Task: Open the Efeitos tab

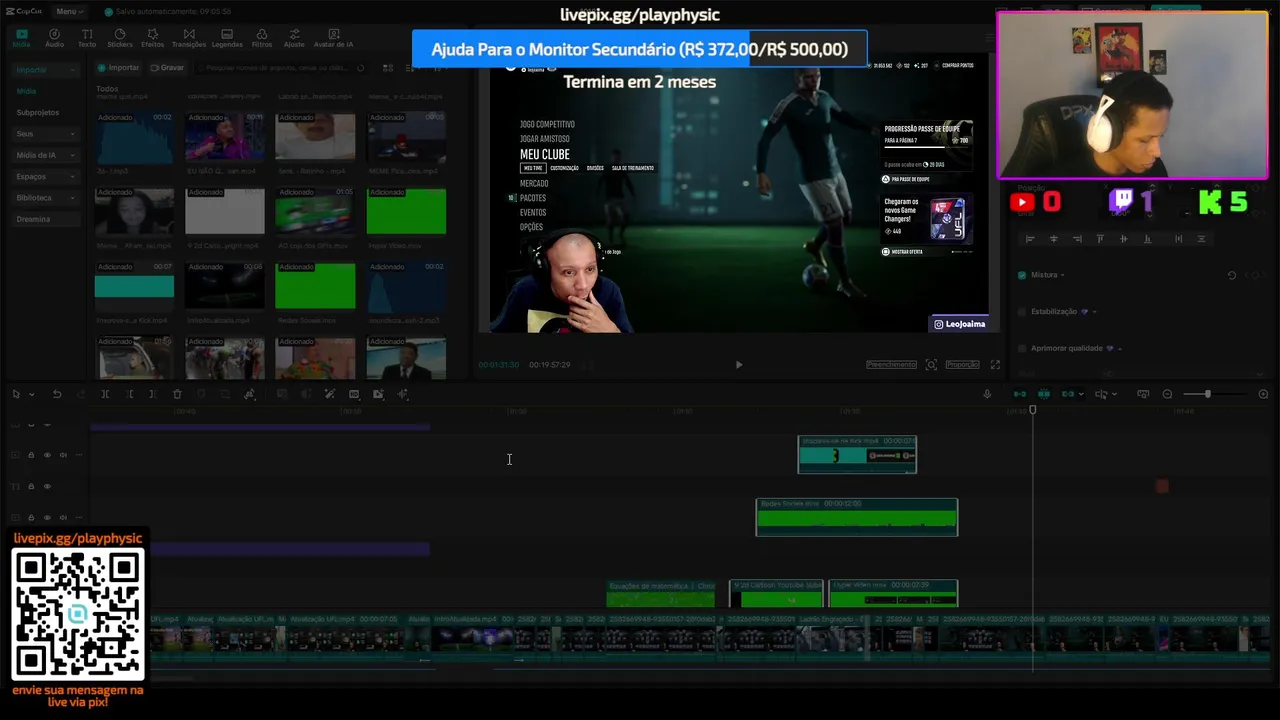Action: click(152, 38)
